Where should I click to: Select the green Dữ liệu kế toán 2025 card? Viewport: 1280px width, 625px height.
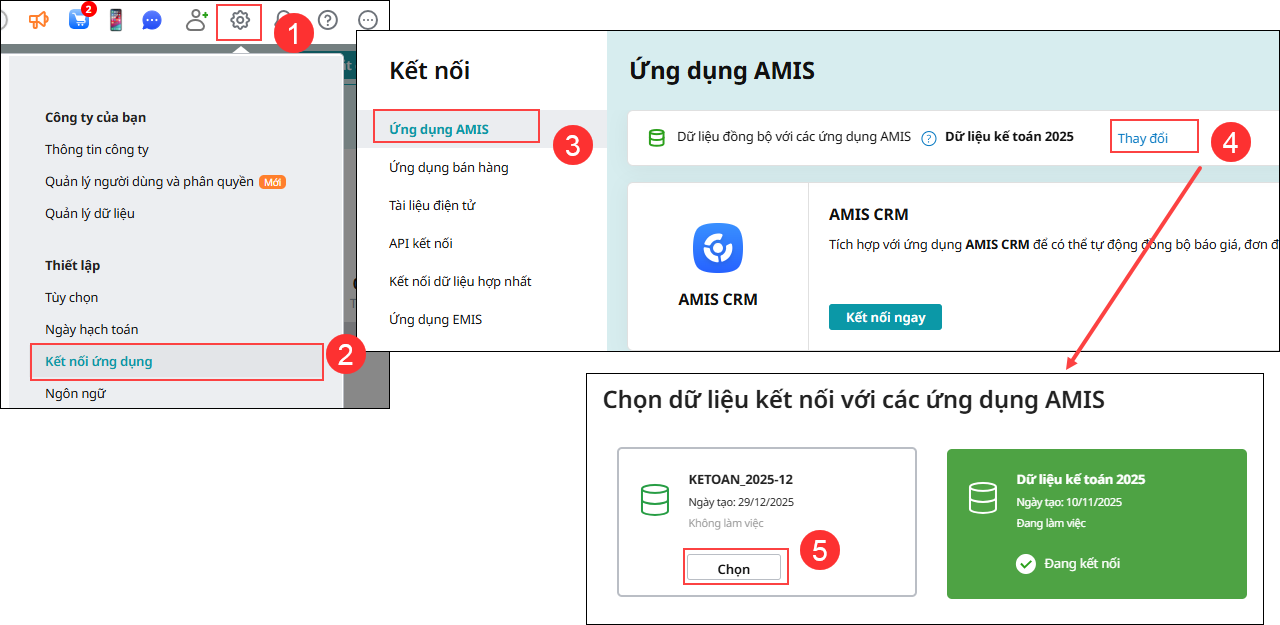coord(1097,523)
